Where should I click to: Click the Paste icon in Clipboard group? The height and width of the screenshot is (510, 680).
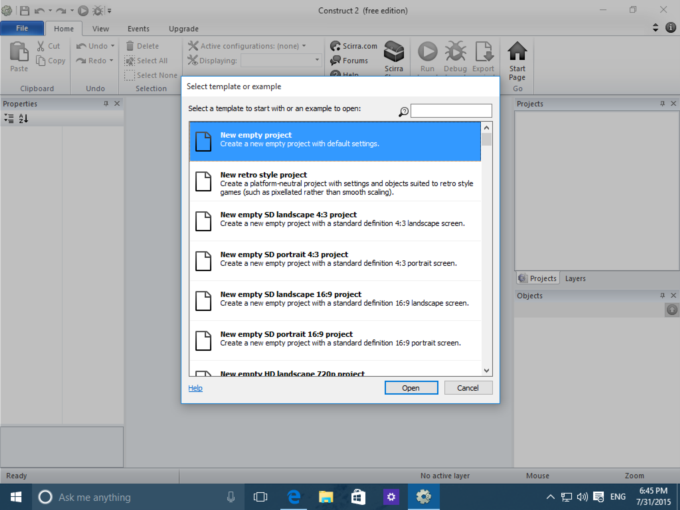[x=19, y=52]
